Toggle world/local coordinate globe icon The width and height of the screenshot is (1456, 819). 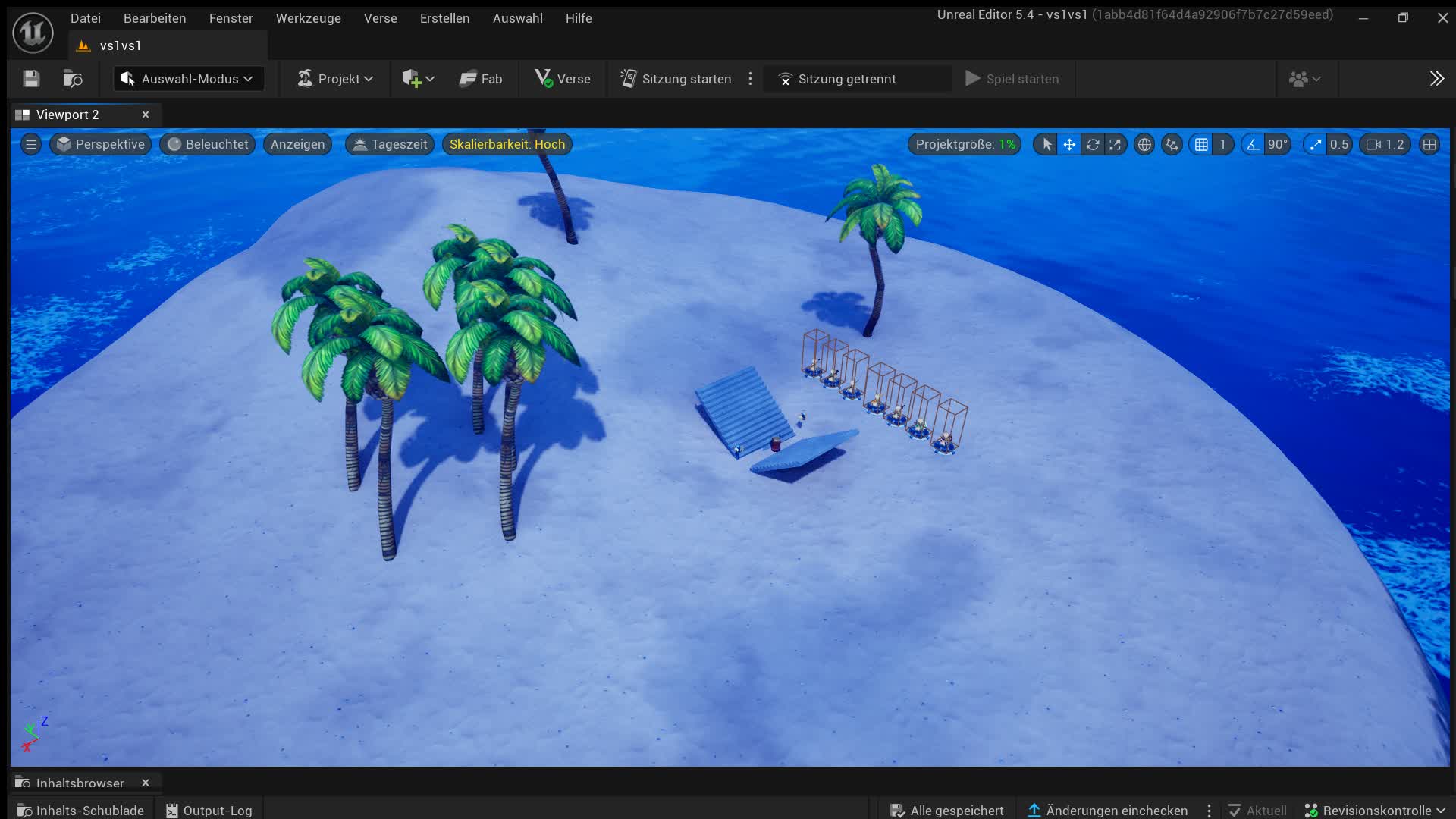pyautogui.click(x=1144, y=144)
